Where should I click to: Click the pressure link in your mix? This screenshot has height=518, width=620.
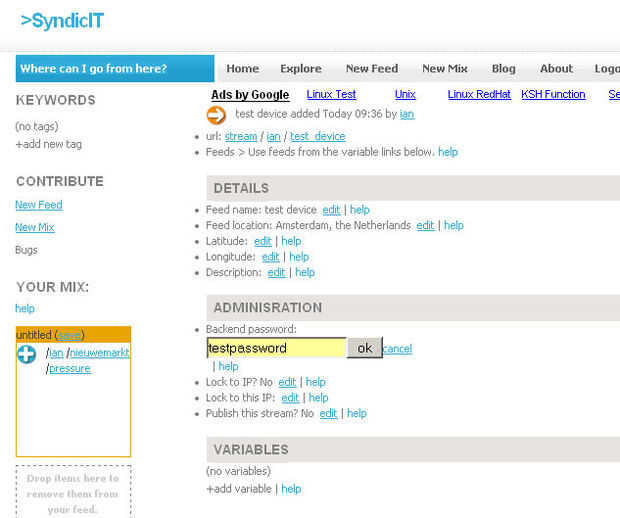[70, 368]
